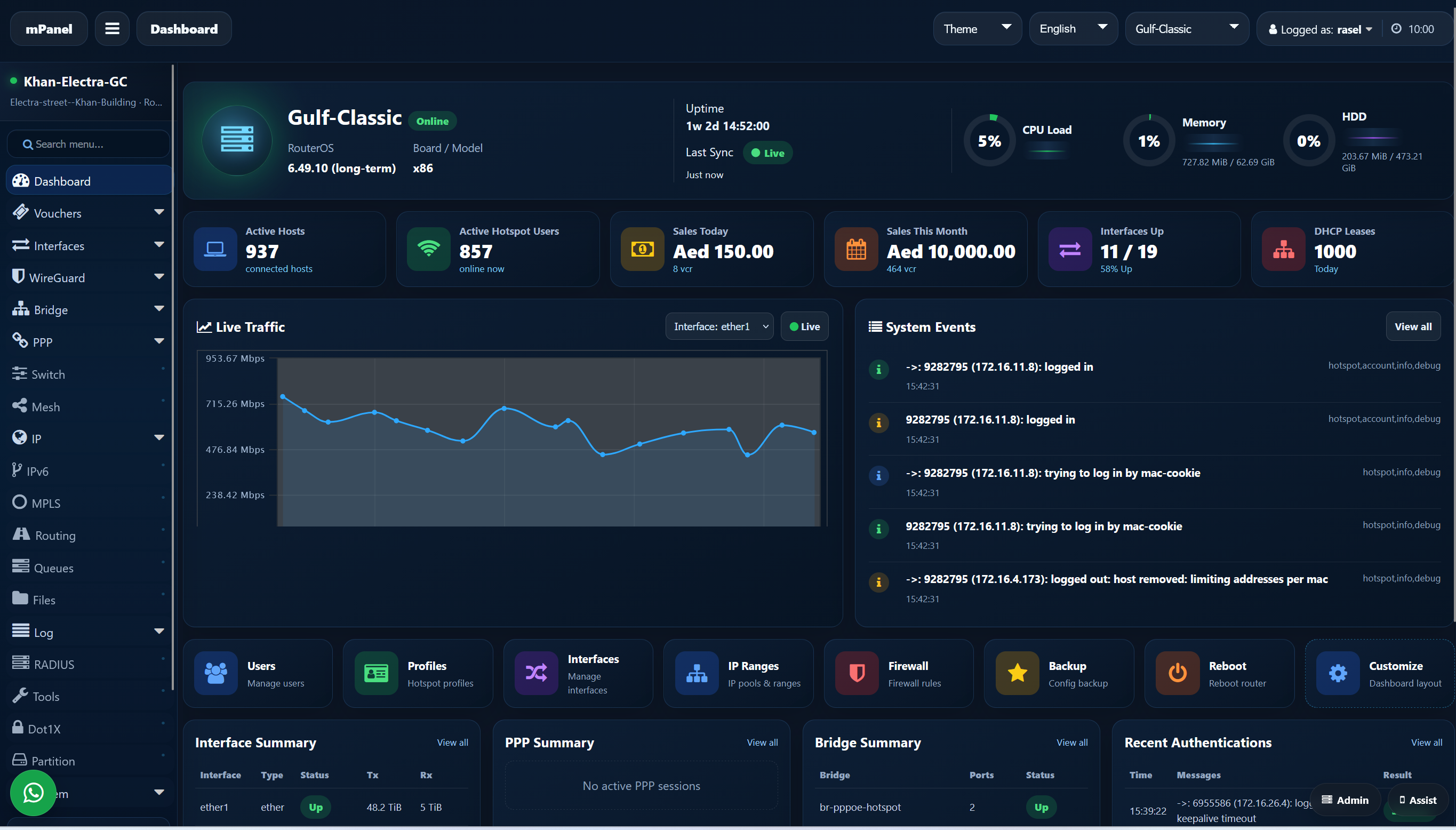Click icon of logged out host removed event
Screen dimensions: 1456x830
879,582
